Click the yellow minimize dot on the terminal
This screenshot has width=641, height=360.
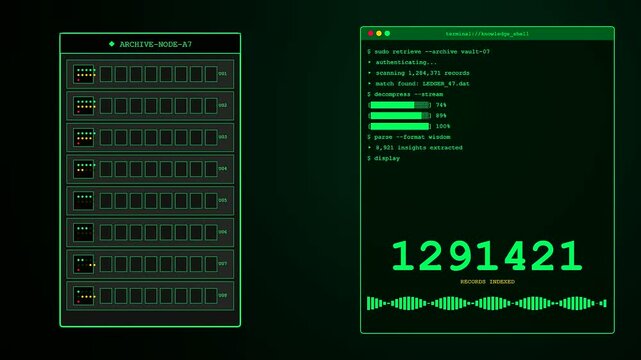379,34
